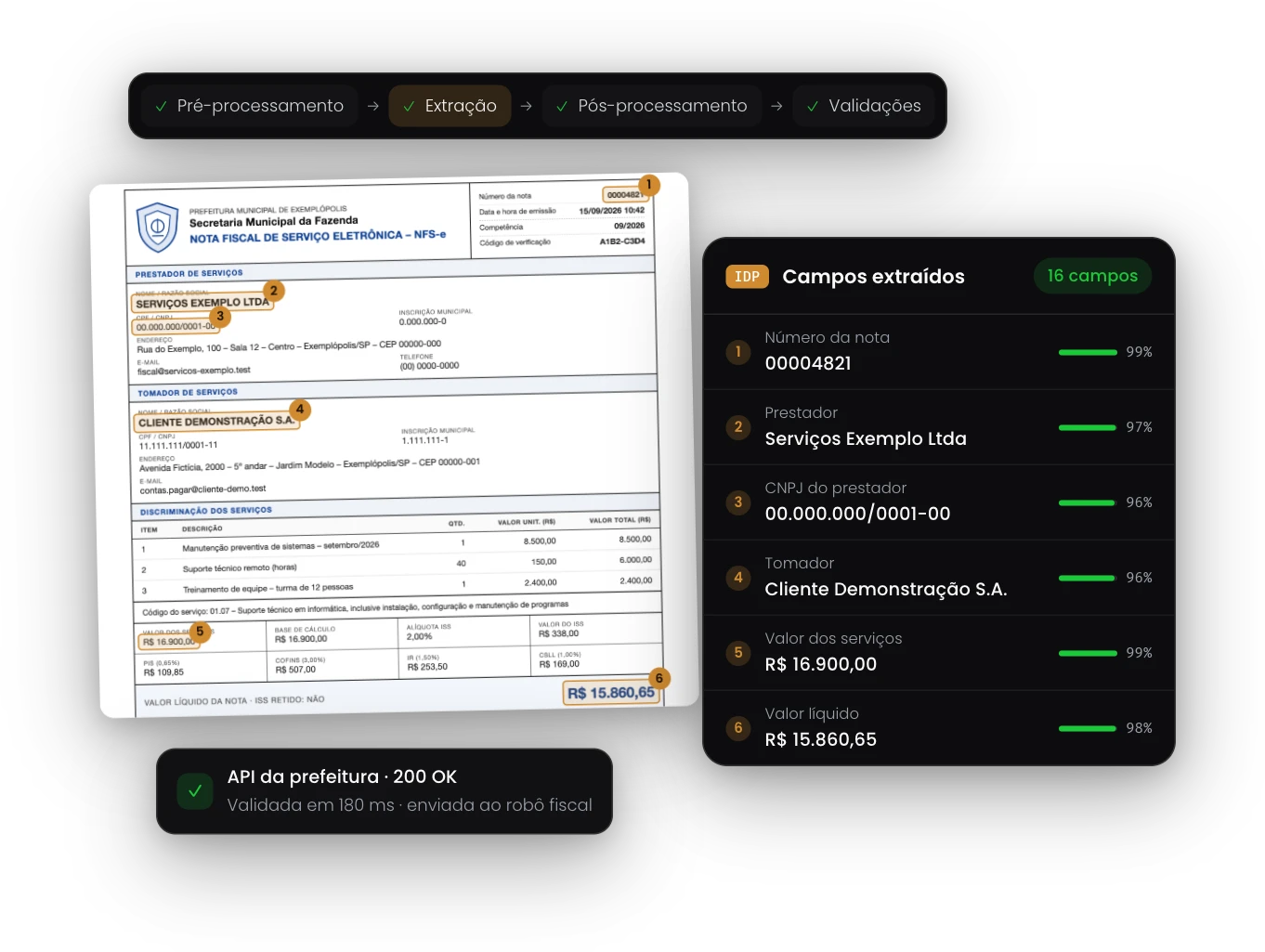Click the DISCRIMINAÇÃO DOS SERVIÇOS section header

pyautogui.click(x=206, y=511)
